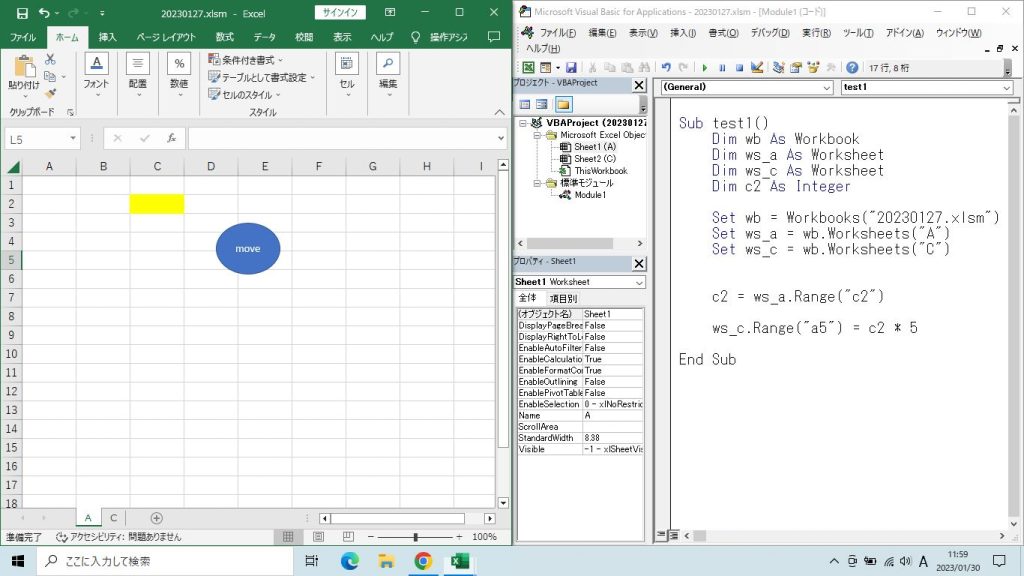Click the Cut scissors icon in Excel ribbon
Viewport: 1024px width, 576px height.
pyautogui.click(x=50, y=60)
